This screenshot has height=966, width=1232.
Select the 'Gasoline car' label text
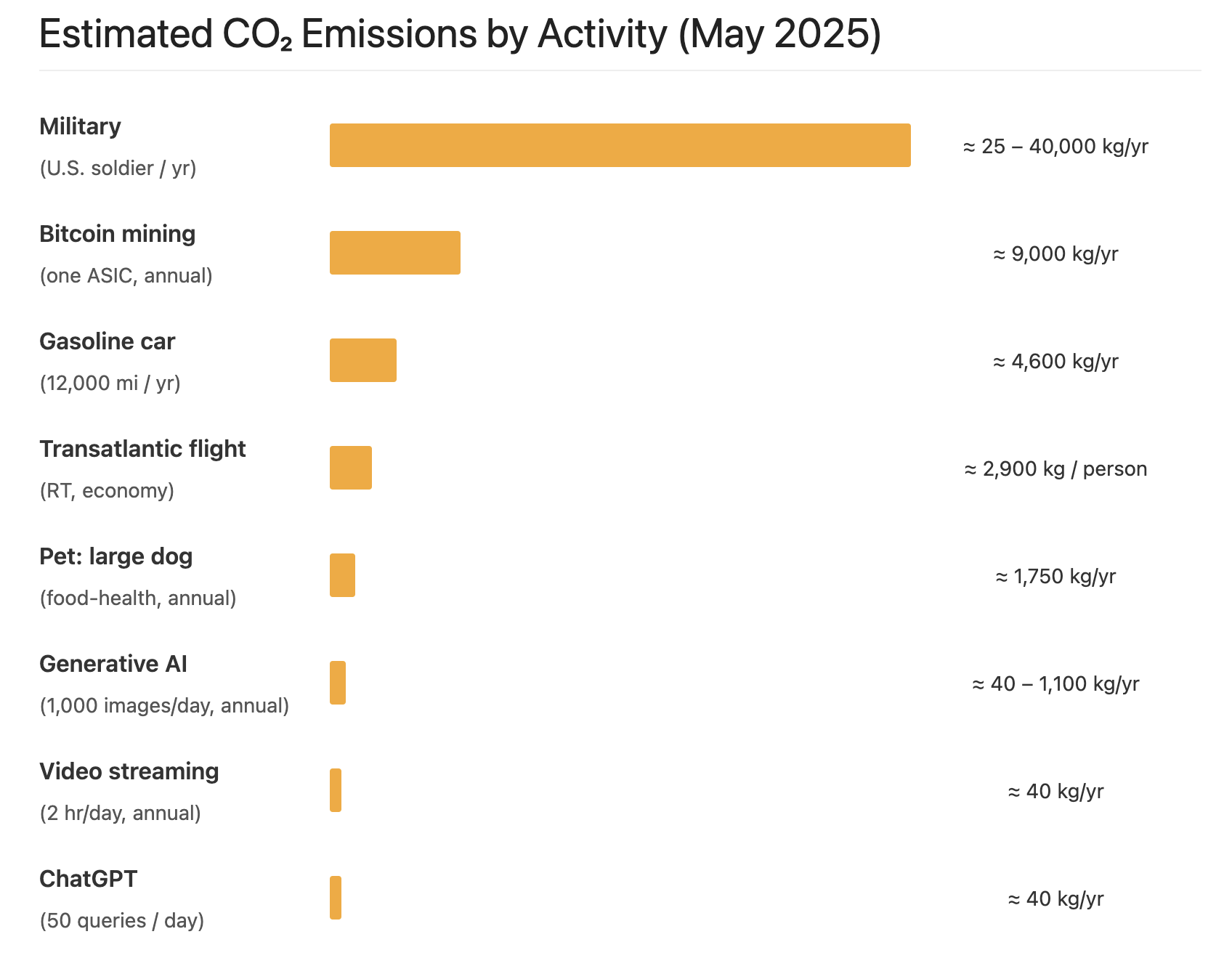click(x=107, y=341)
